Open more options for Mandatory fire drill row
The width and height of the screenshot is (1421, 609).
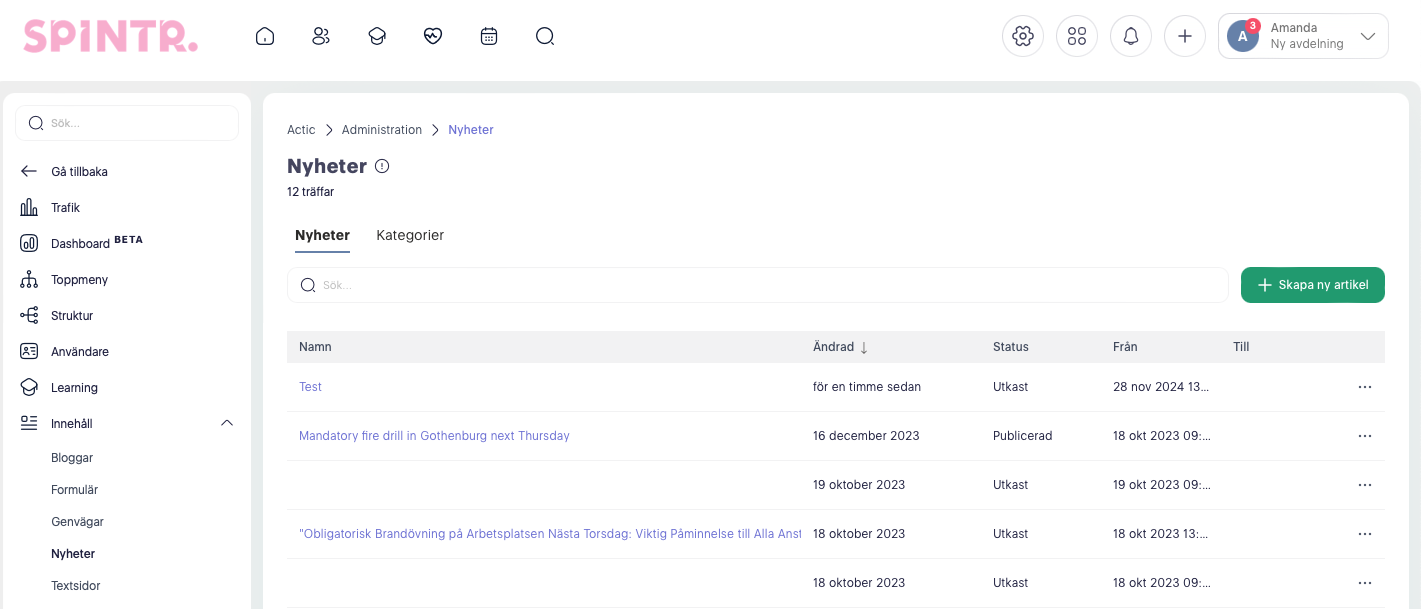point(1365,436)
